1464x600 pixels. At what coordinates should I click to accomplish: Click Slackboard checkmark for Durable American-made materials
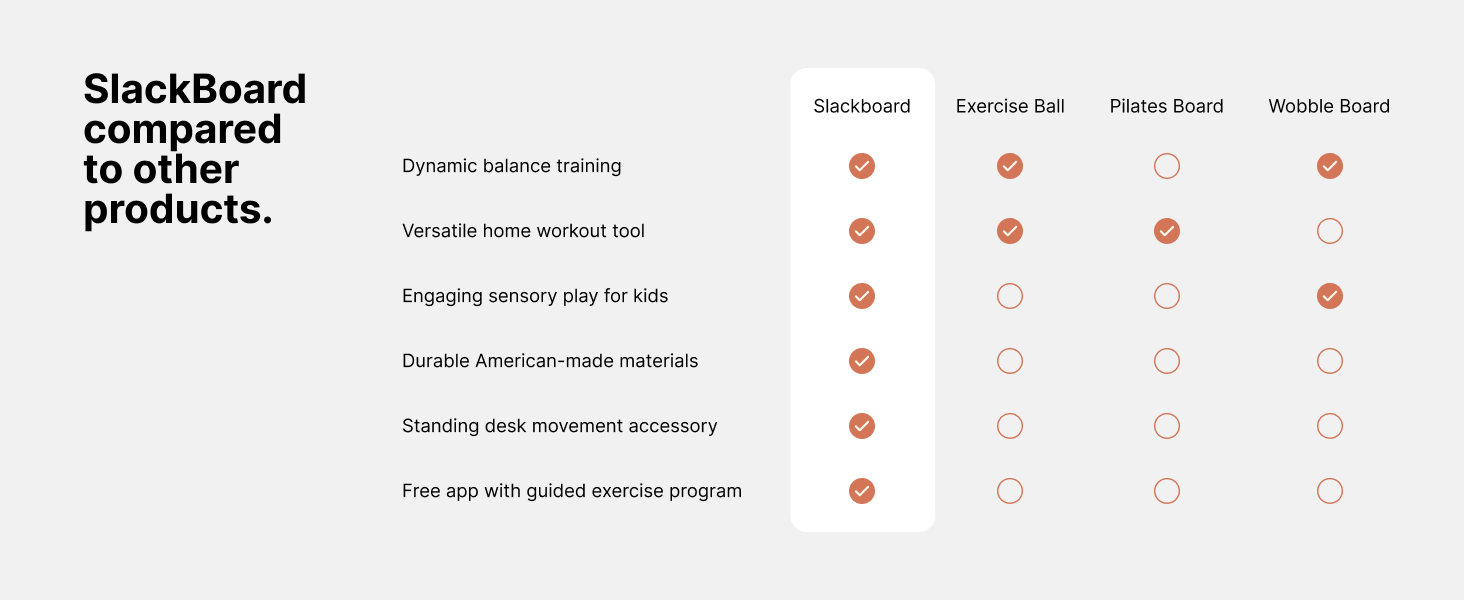[862, 361]
